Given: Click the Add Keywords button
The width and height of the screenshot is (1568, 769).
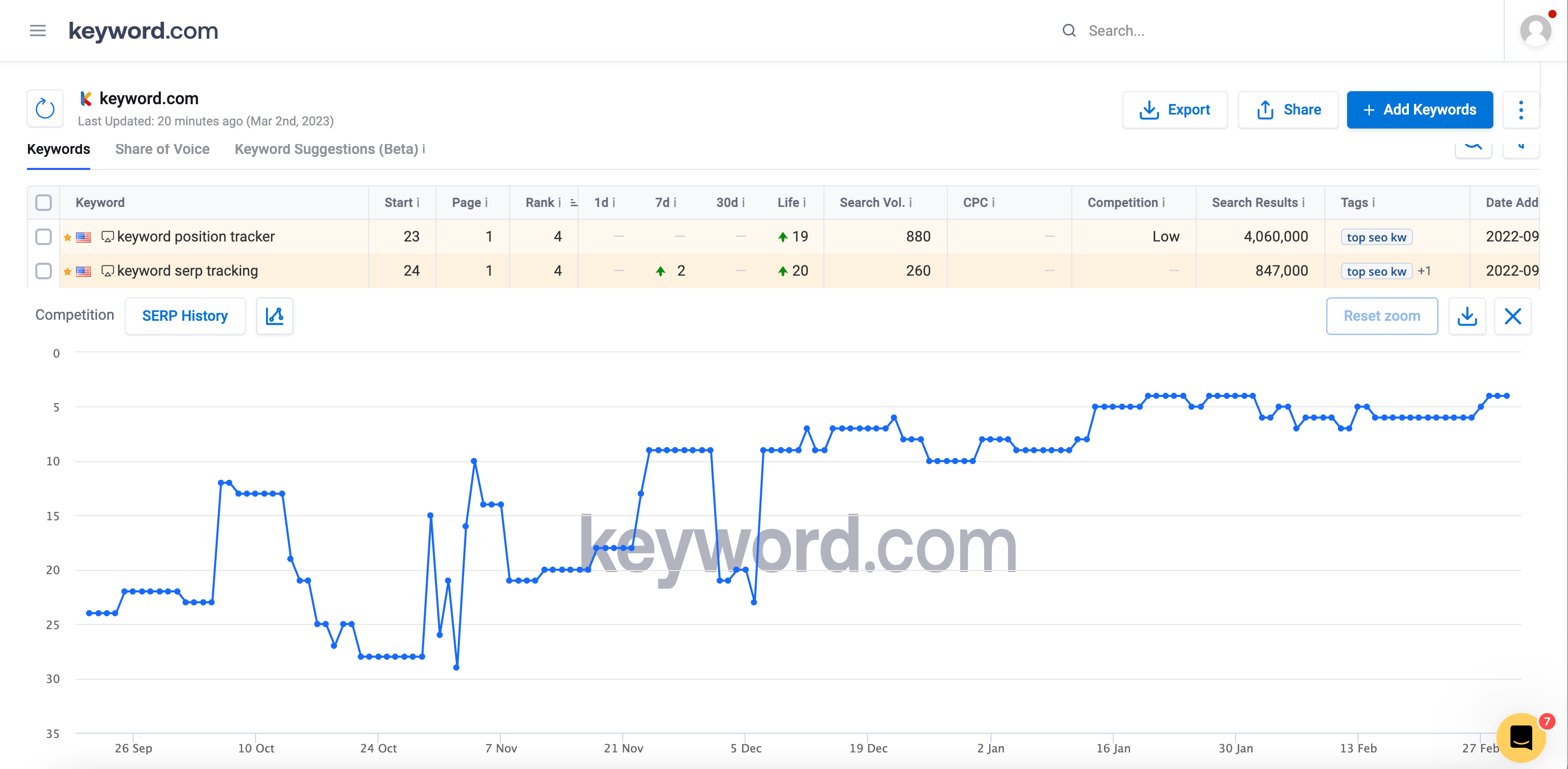Looking at the screenshot, I should tap(1419, 110).
